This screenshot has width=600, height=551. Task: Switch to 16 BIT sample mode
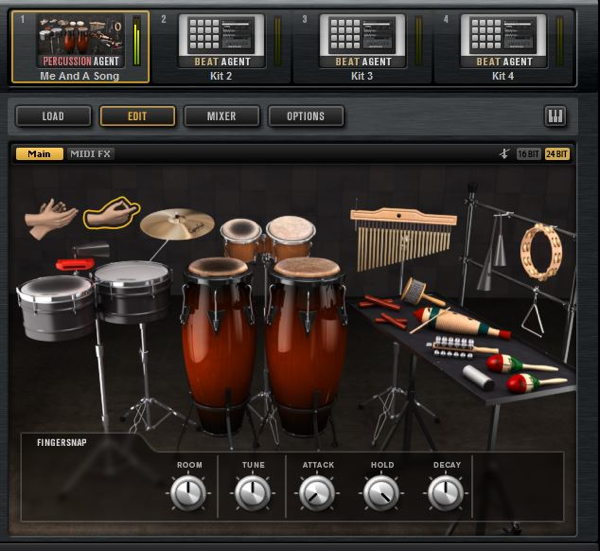point(528,154)
